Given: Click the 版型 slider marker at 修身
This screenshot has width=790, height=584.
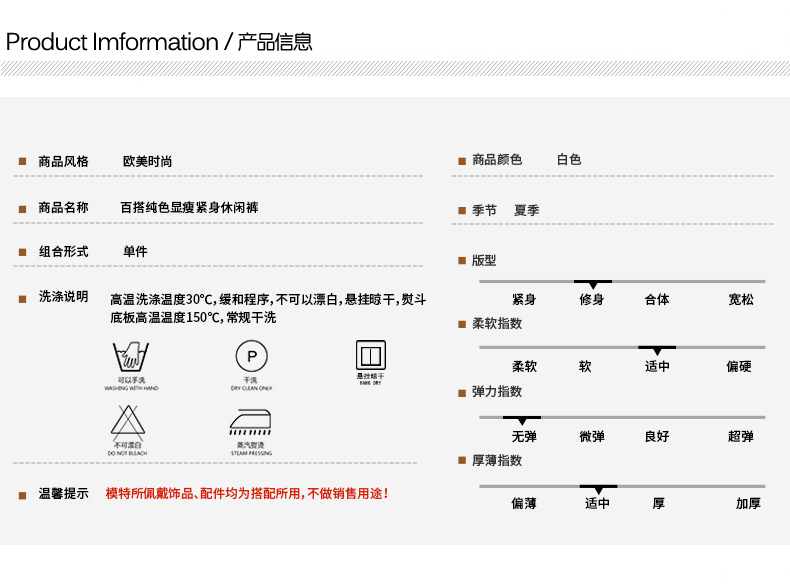Looking at the screenshot, I should click(x=592, y=284).
